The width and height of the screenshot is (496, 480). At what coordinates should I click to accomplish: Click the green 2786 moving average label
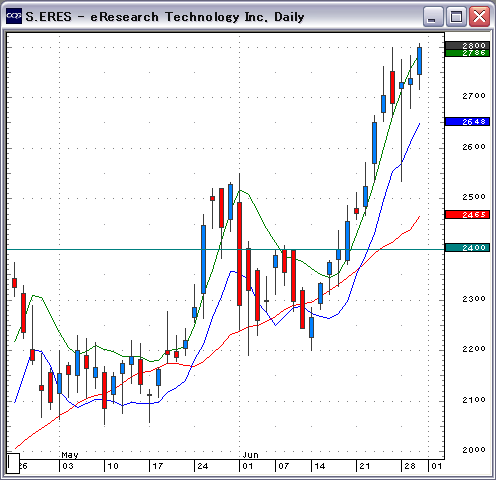[x=467, y=53]
